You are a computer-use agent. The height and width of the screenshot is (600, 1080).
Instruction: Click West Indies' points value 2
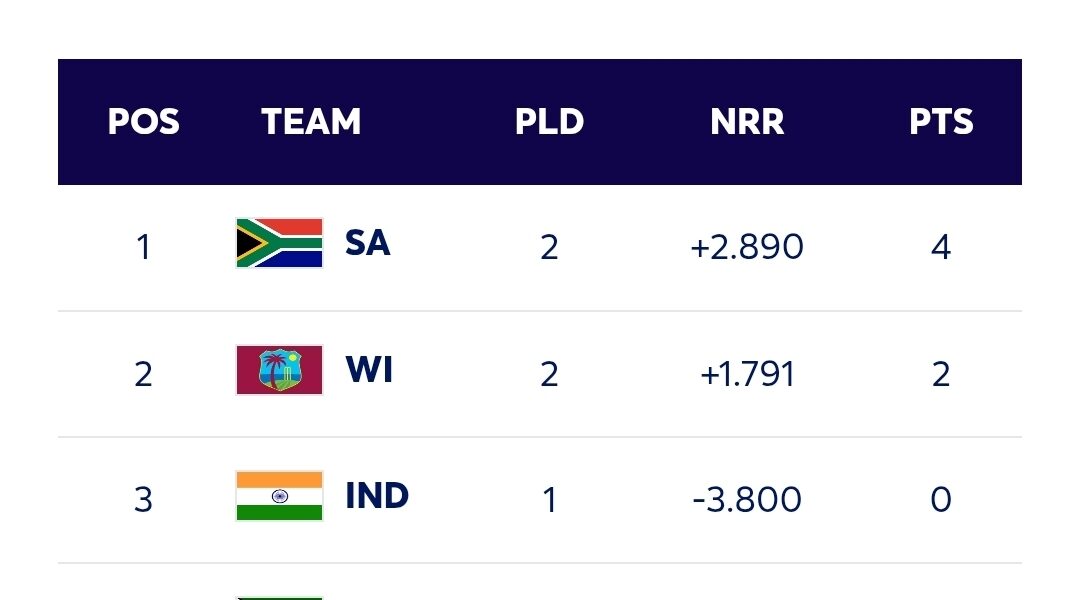[x=941, y=374]
